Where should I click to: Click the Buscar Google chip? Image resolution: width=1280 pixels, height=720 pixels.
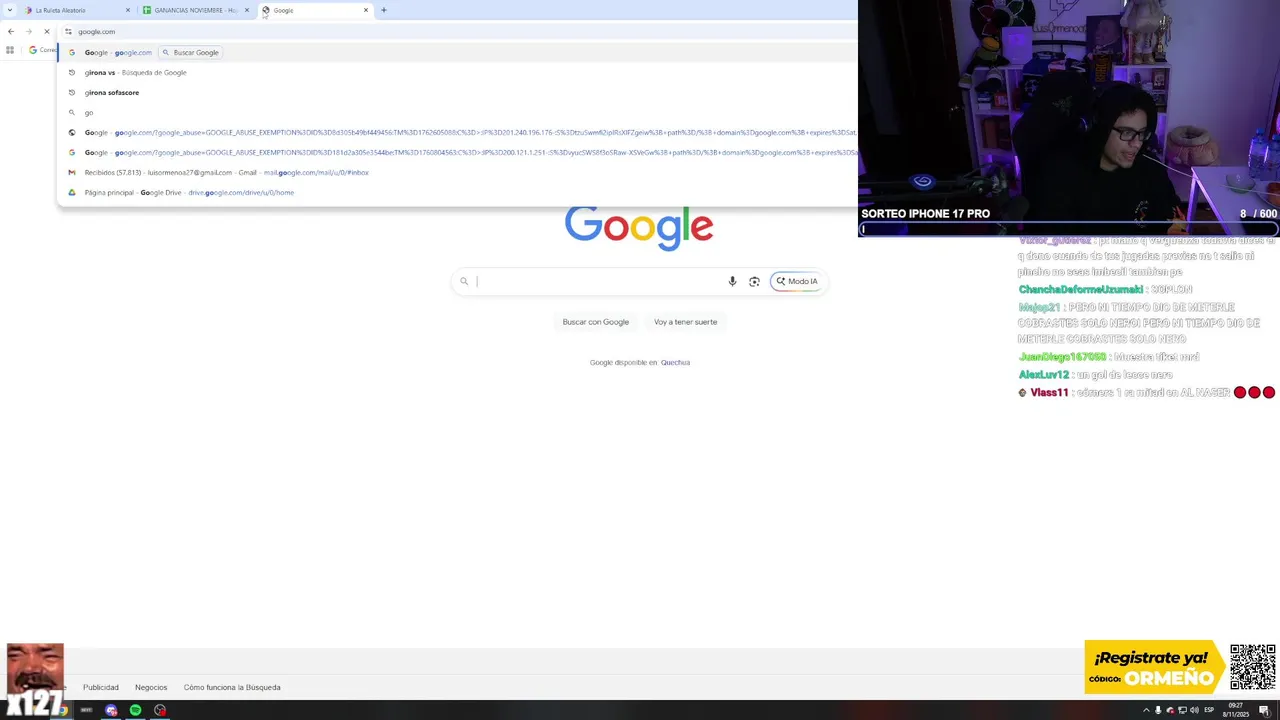pyautogui.click(x=191, y=52)
